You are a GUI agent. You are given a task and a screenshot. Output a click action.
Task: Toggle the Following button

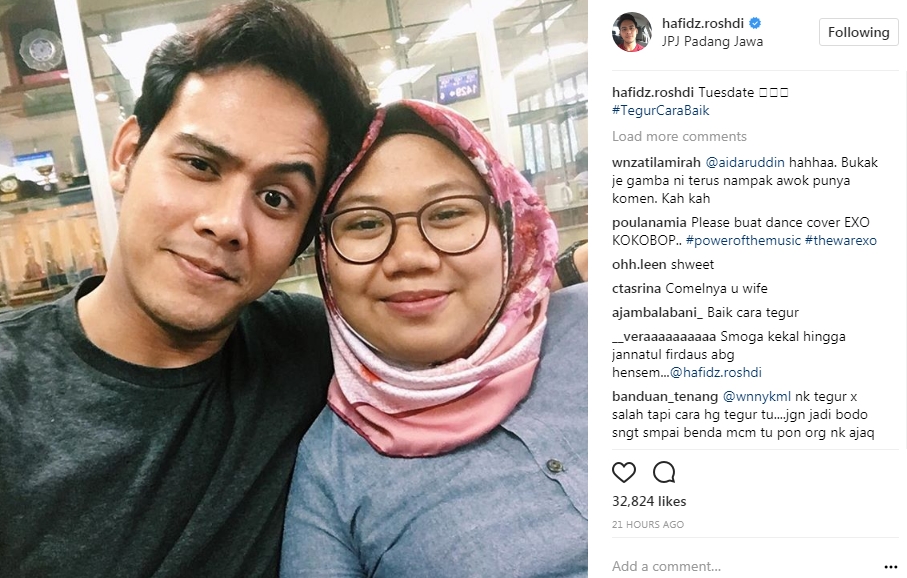(858, 32)
